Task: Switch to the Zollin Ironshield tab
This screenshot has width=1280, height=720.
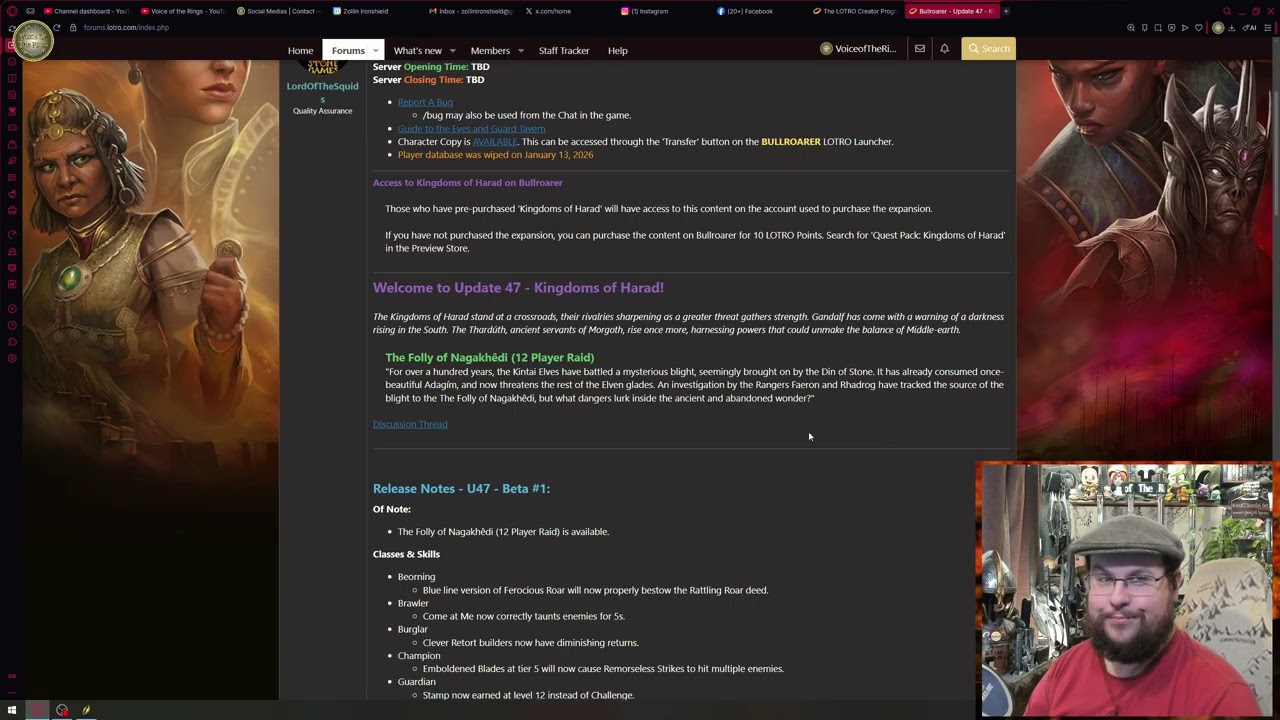Action: click(x=374, y=11)
